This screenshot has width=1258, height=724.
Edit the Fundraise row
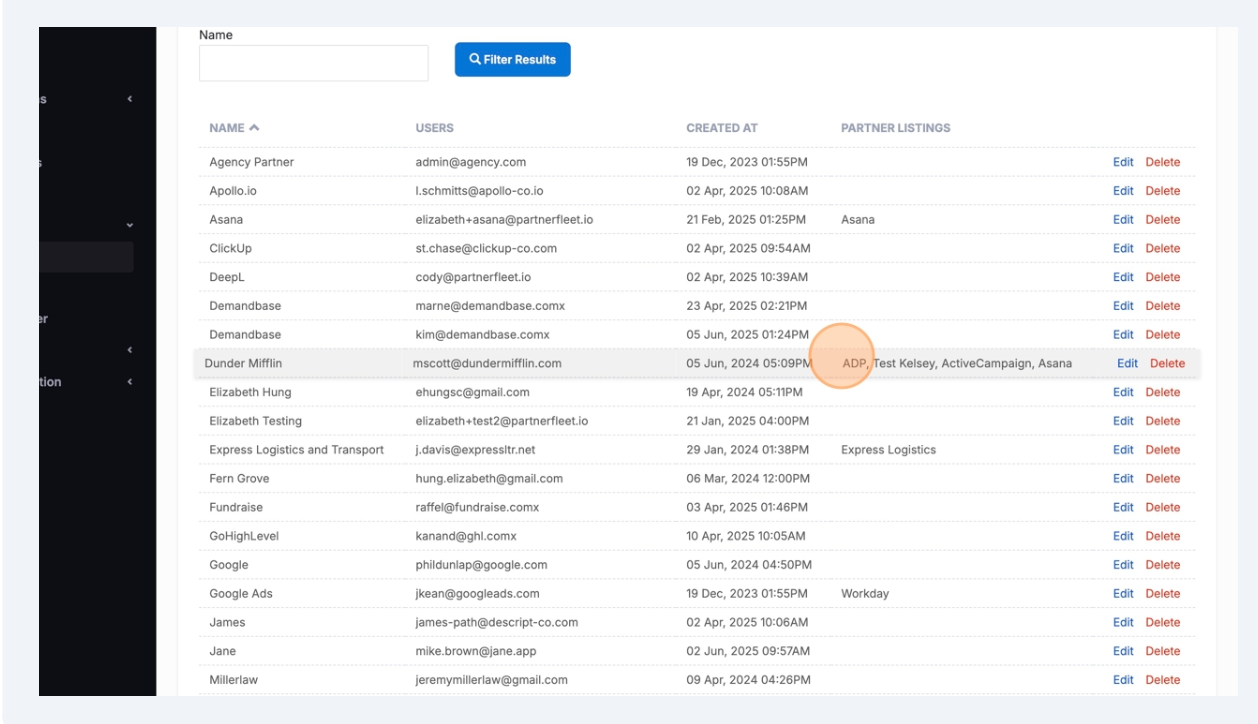point(1123,508)
